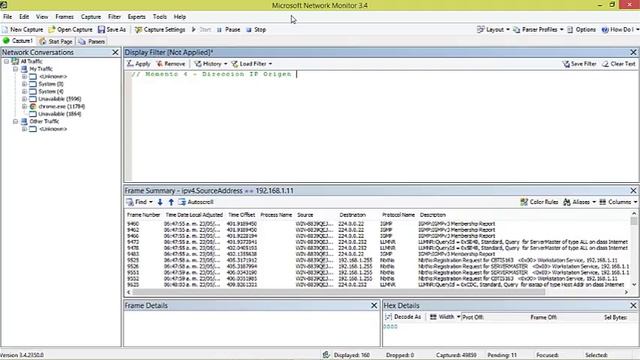Screen dimensions: 640x360
Task: Toggle Autoscroll in Frame Summary
Action: (196, 202)
